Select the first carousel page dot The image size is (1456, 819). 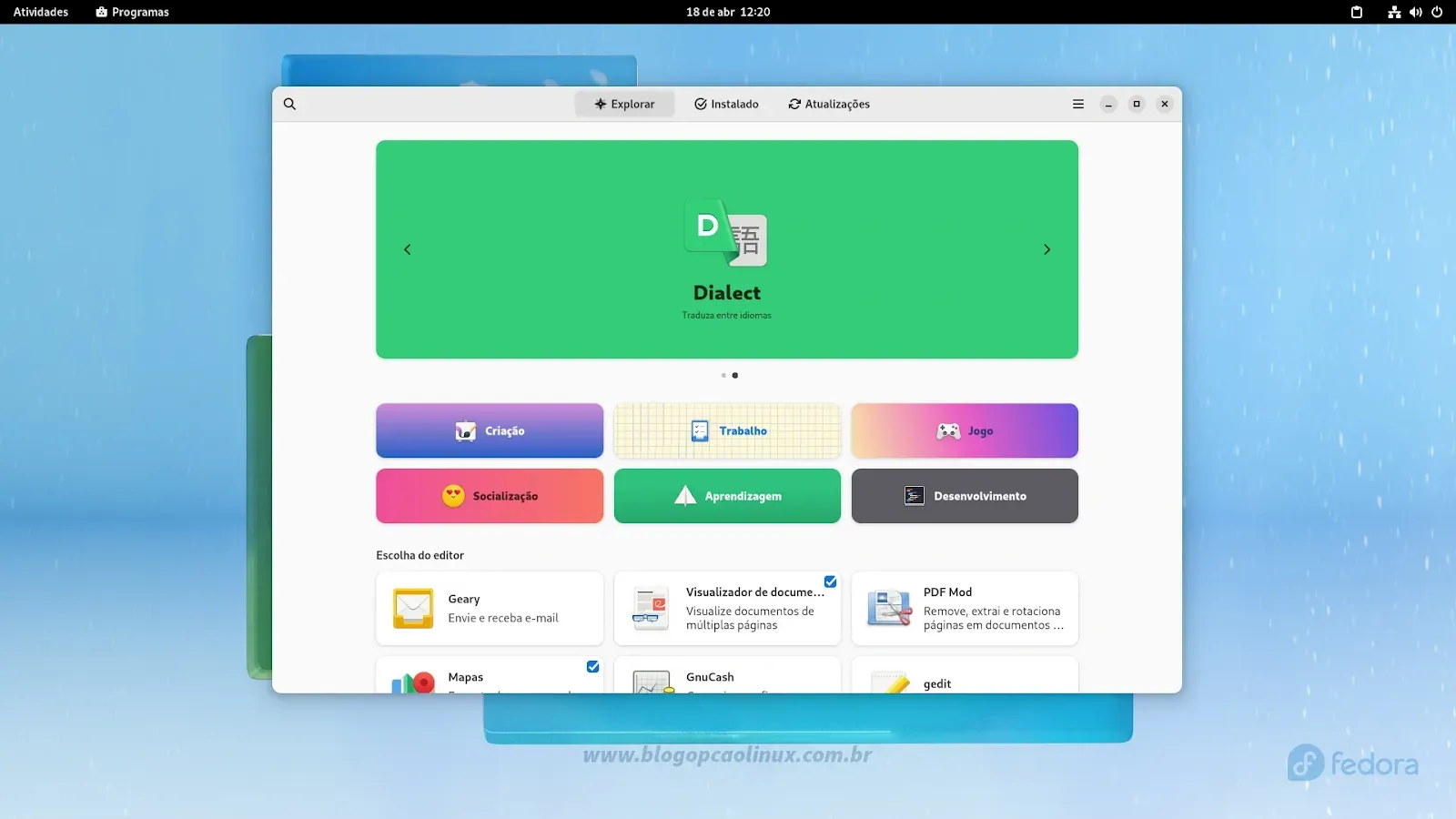(723, 375)
